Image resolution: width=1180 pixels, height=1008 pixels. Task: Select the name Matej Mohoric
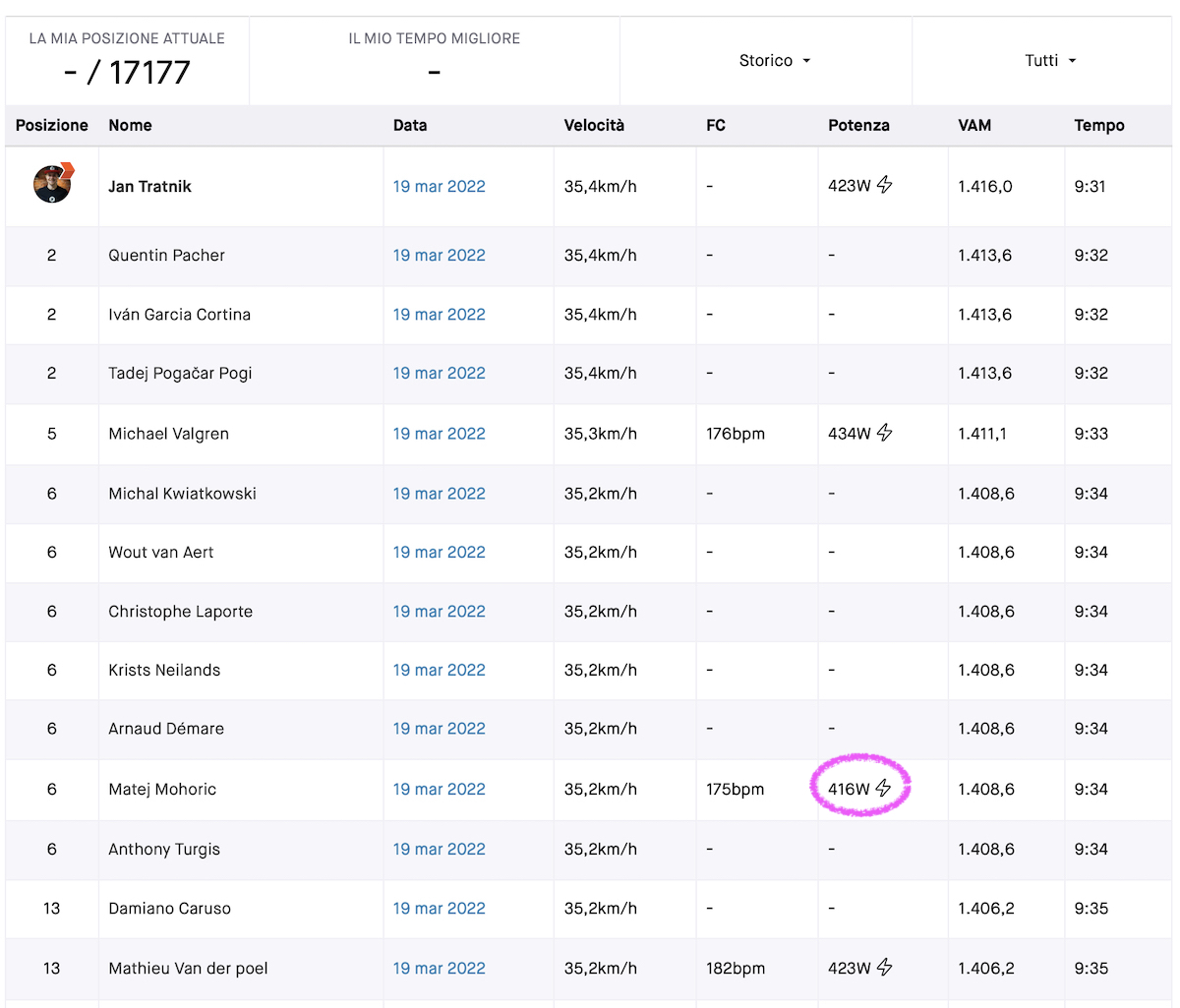[x=162, y=790]
